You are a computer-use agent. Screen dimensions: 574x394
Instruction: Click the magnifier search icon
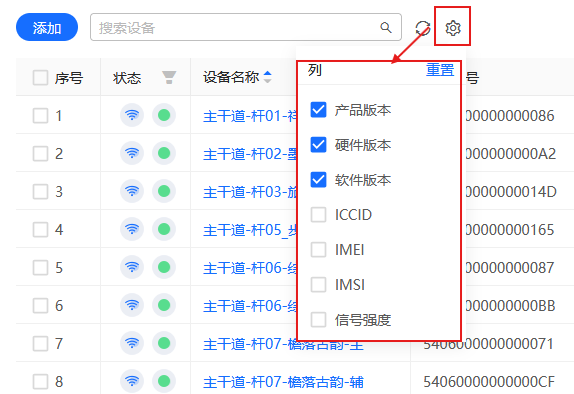point(386,27)
